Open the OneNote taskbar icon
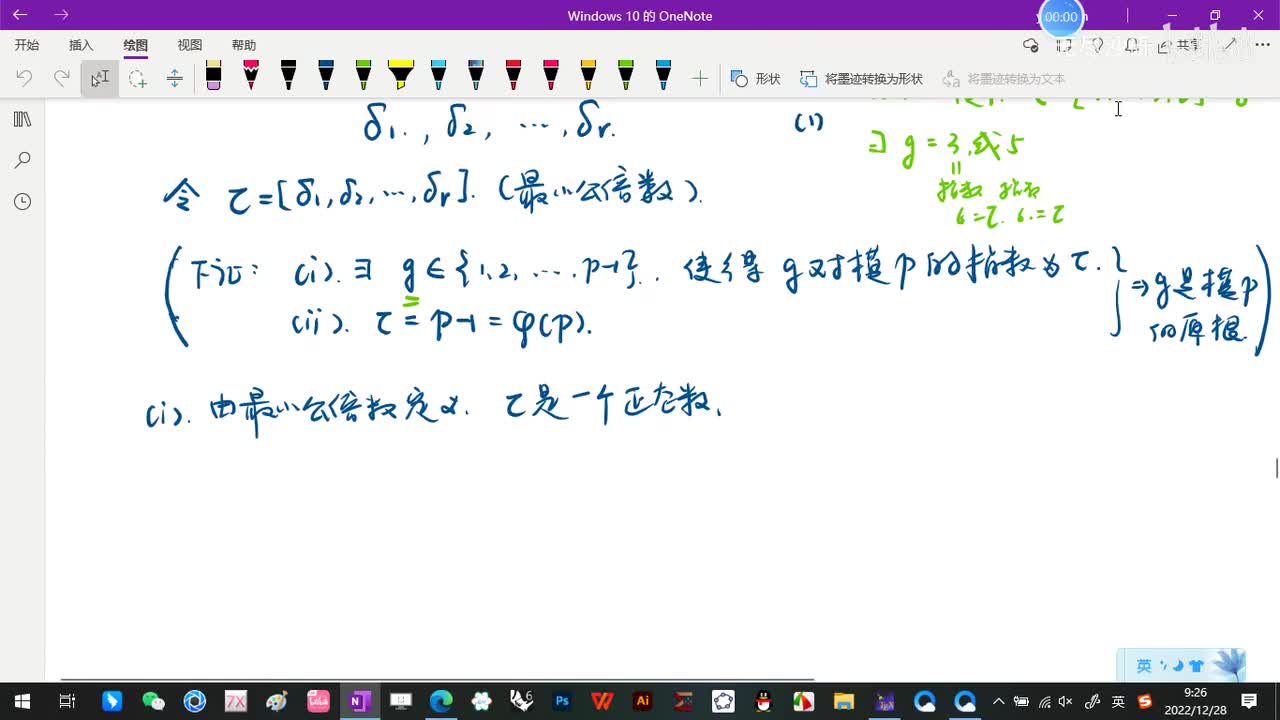Screen dimensions: 1280x720 [x=358, y=701]
